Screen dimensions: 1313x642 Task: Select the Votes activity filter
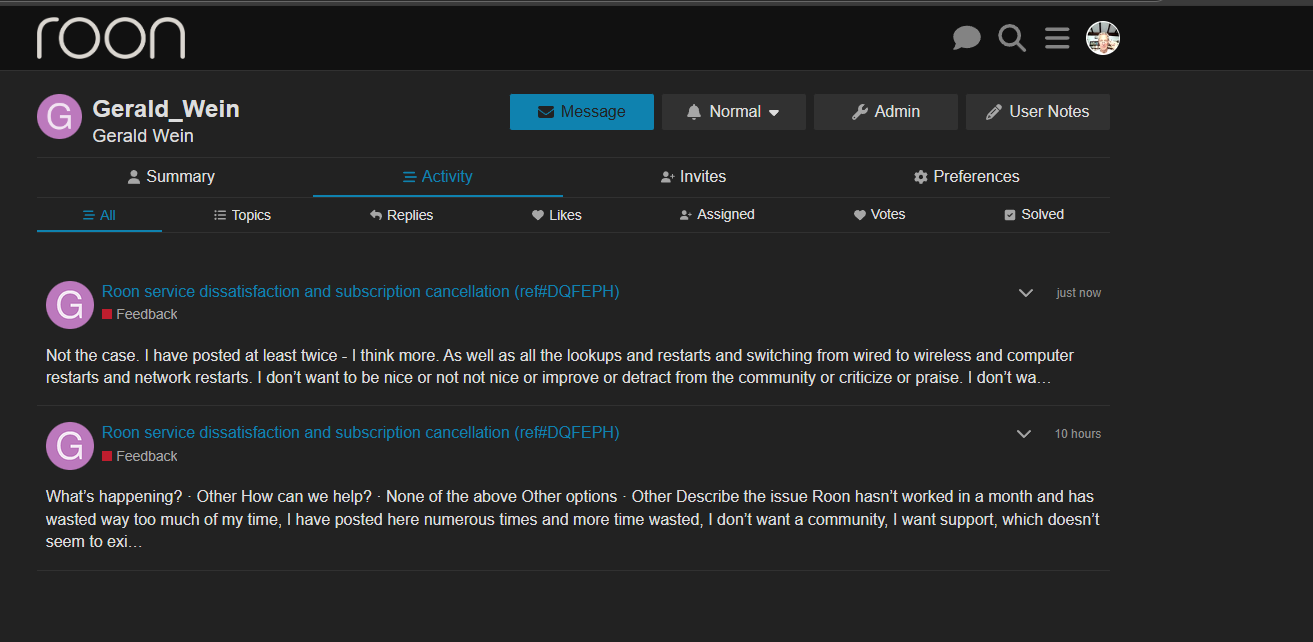pos(879,215)
